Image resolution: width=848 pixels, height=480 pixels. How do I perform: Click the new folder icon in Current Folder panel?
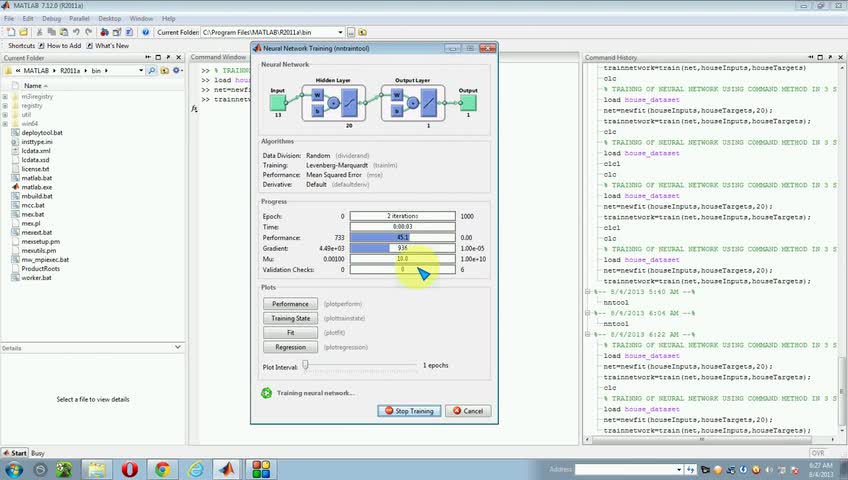point(164,71)
